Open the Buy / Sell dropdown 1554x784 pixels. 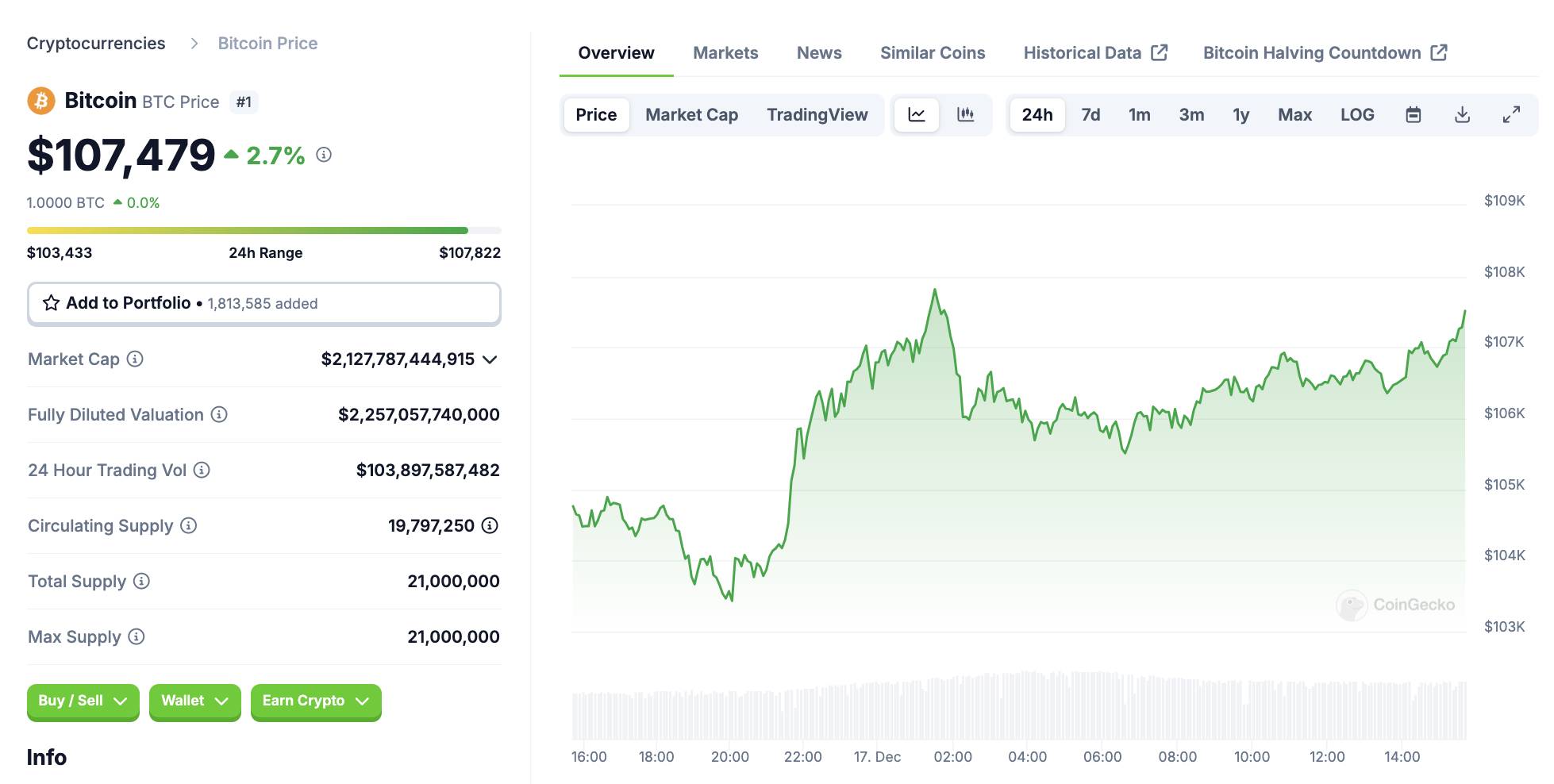pos(83,701)
